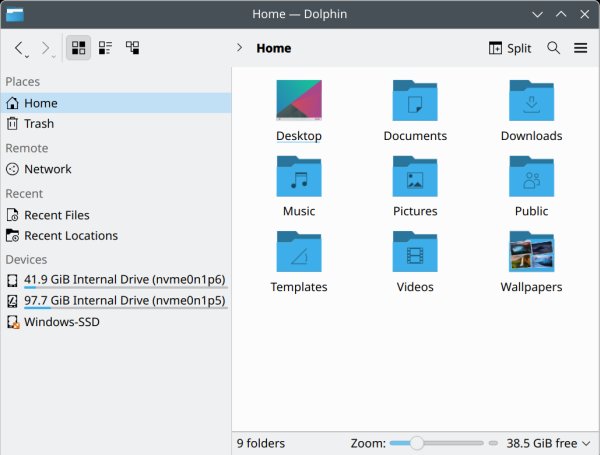This screenshot has height=455, width=600.
Task: Click the Videos folder name
Action: (415, 287)
